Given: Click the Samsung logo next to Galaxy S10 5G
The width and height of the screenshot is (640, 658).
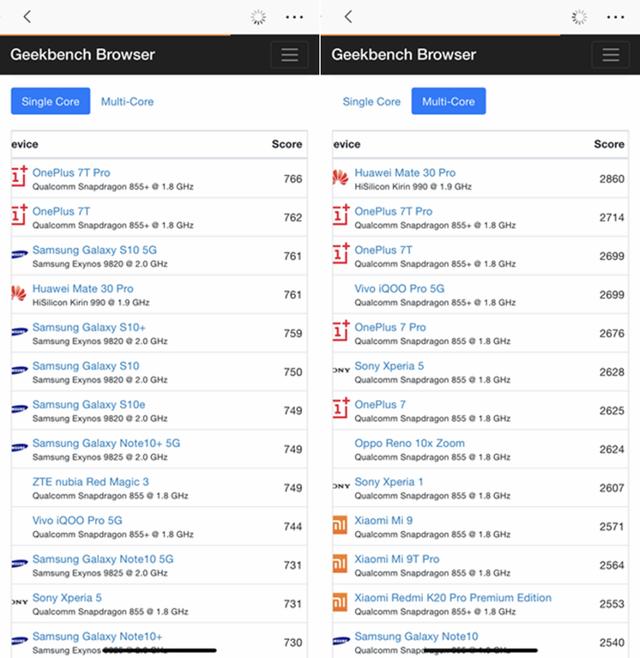Looking at the screenshot, I should click(19, 254).
